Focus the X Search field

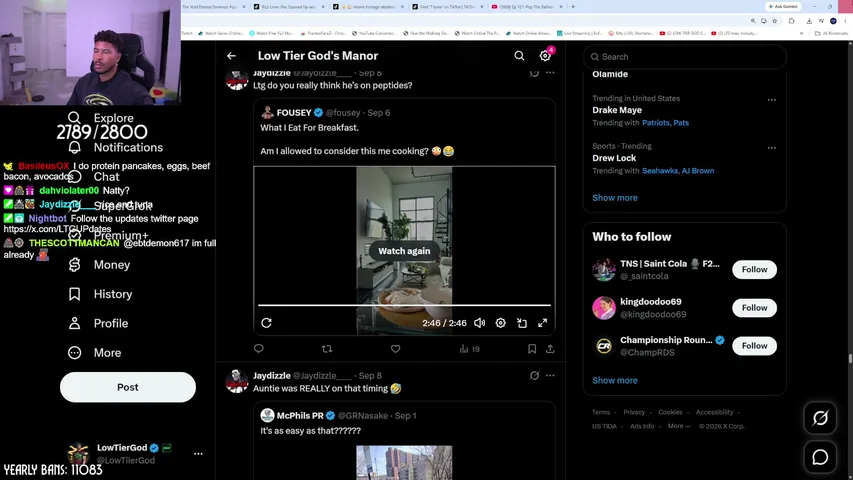(684, 57)
